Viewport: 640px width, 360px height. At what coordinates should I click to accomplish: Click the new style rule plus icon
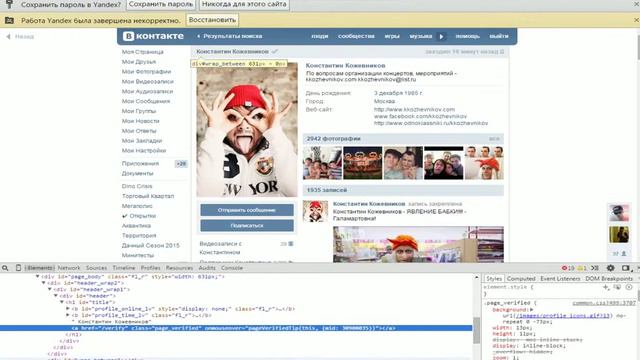(x=606, y=287)
